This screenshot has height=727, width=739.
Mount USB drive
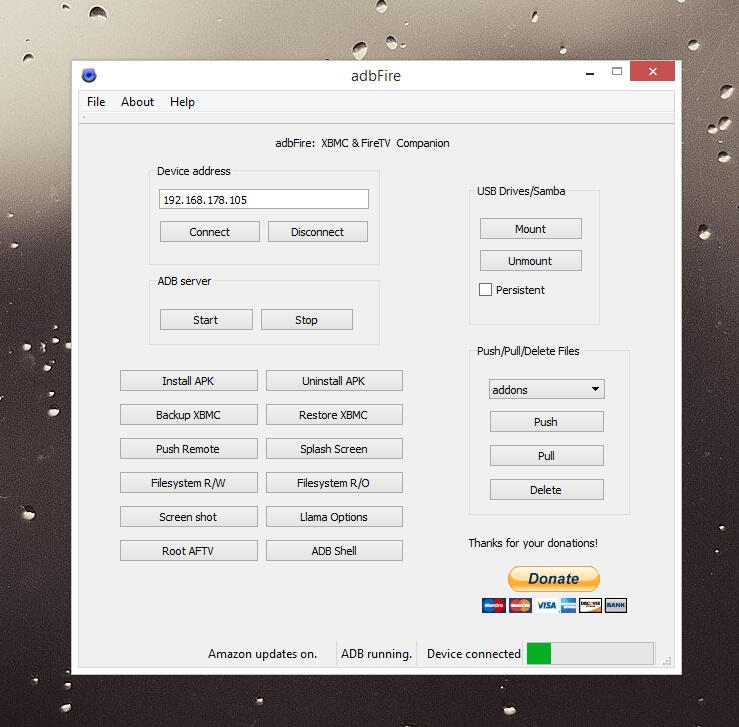click(x=531, y=229)
